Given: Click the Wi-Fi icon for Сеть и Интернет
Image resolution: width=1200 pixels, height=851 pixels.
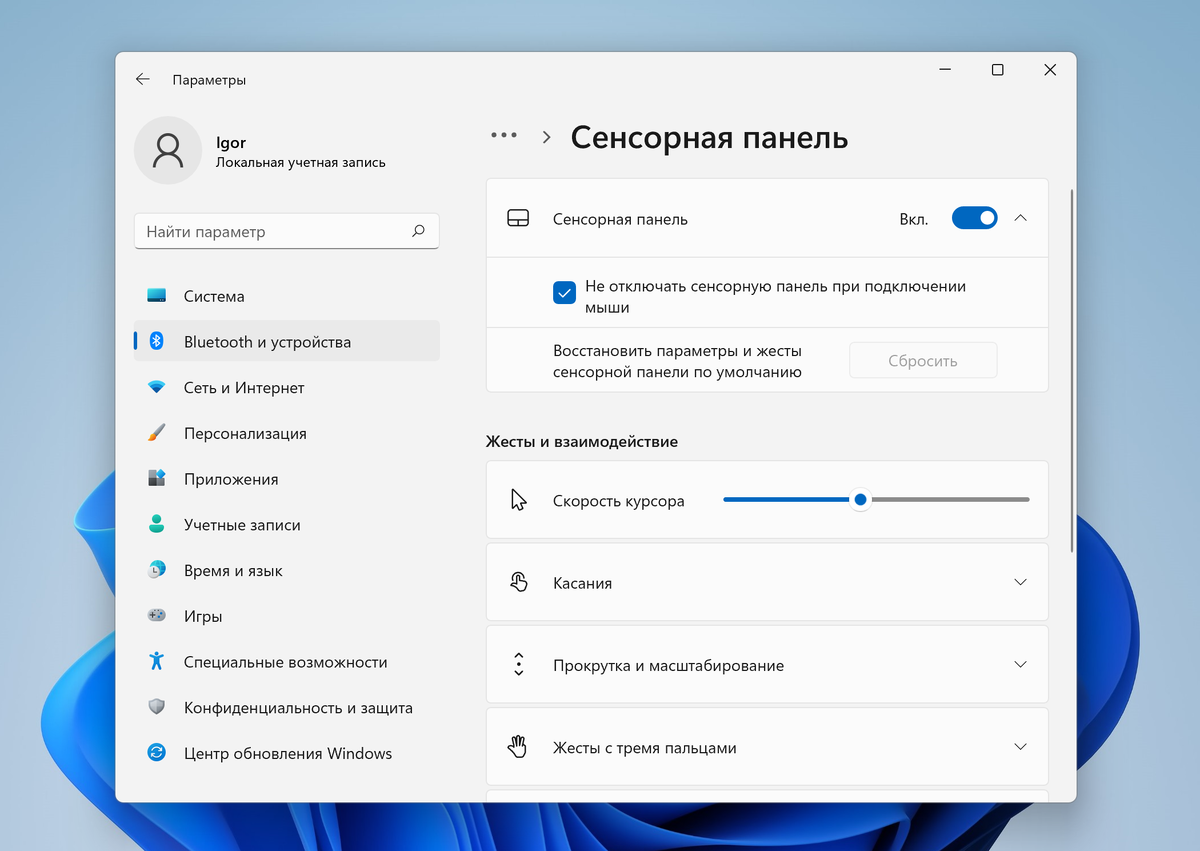Looking at the screenshot, I should tap(157, 387).
